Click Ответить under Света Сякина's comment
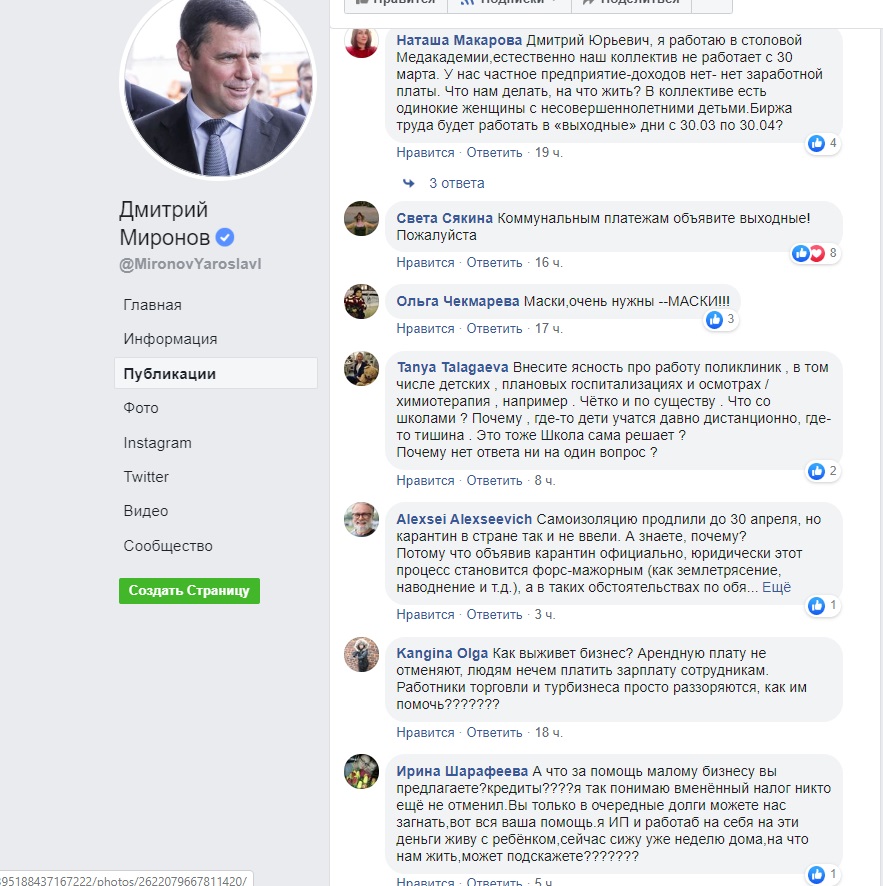Image resolution: width=883 pixels, height=886 pixels. pos(494,263)
